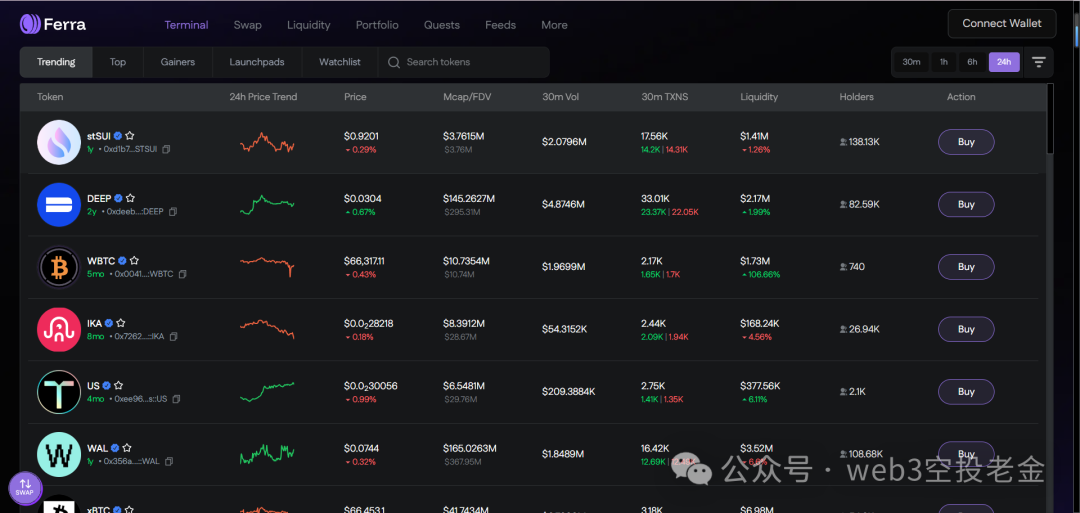This screenshot has width=1080, height=513.
Task: Click IKA verified badge
Action: 109,323
